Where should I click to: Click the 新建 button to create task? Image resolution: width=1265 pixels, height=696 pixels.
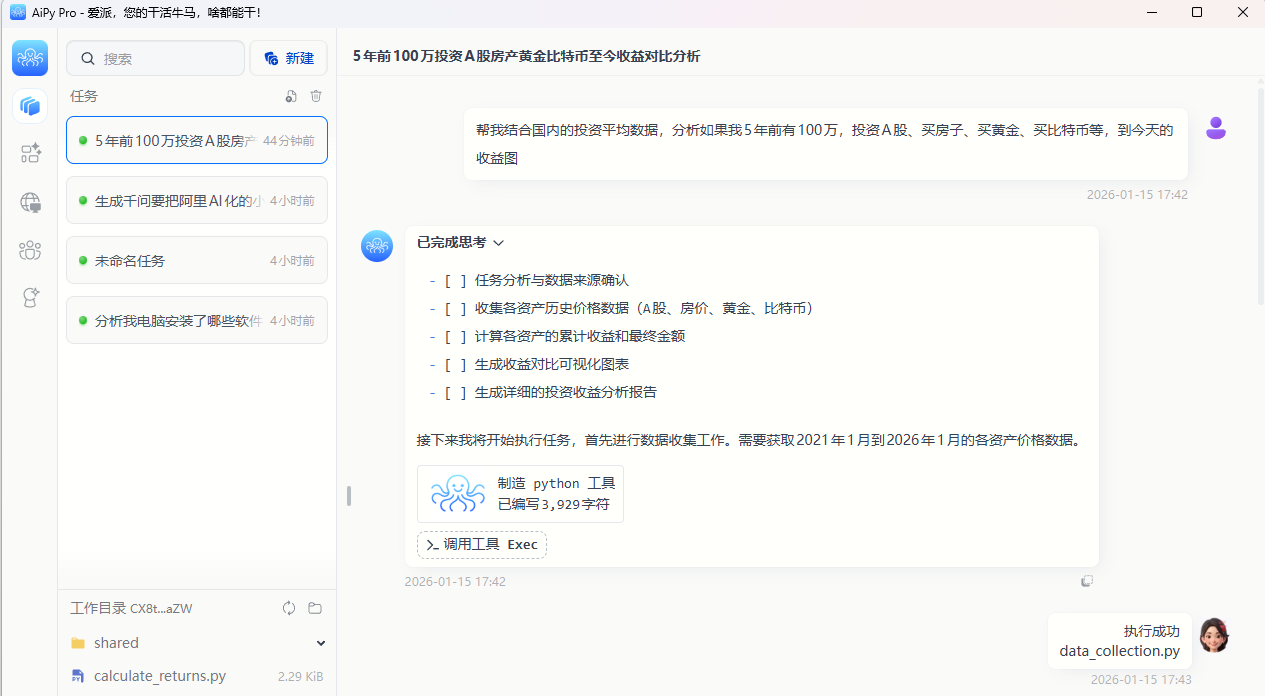(288, 58)
